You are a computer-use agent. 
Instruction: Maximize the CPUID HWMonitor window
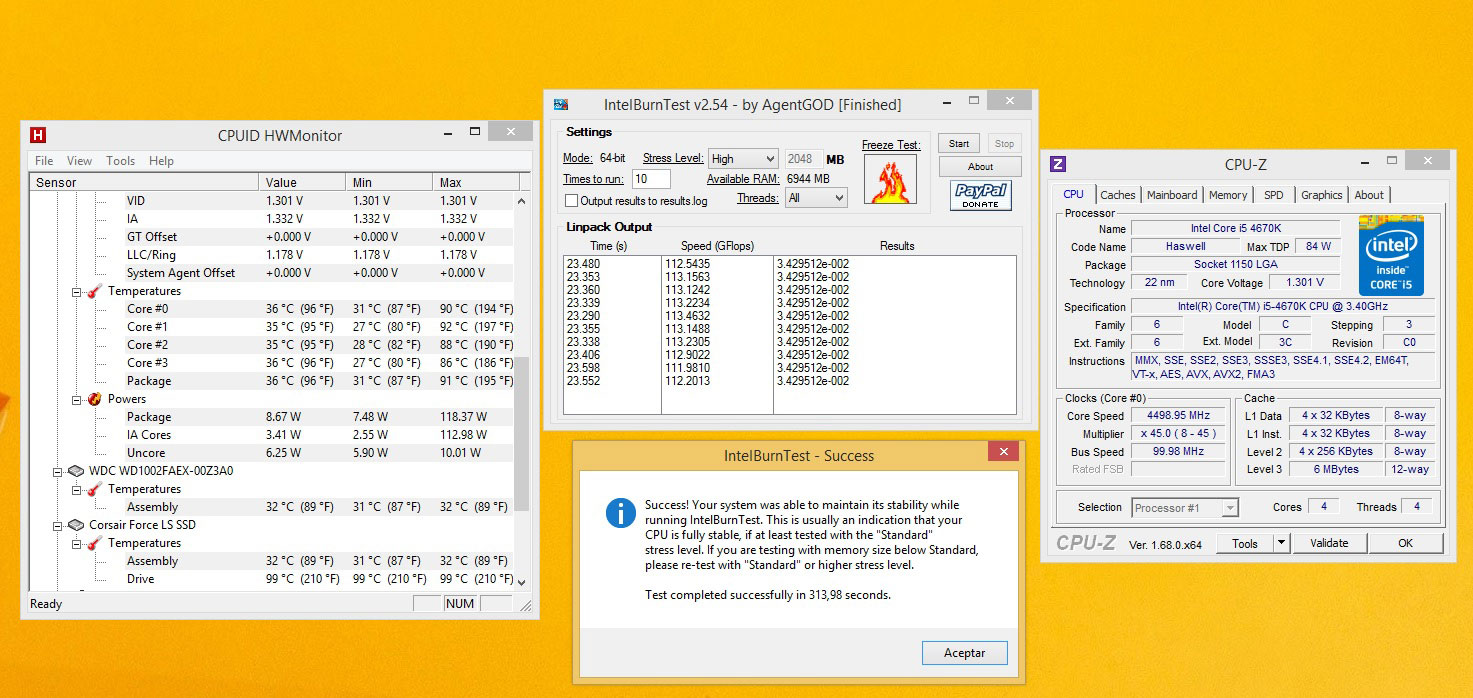pyautogui.click(x=475, y=131)
